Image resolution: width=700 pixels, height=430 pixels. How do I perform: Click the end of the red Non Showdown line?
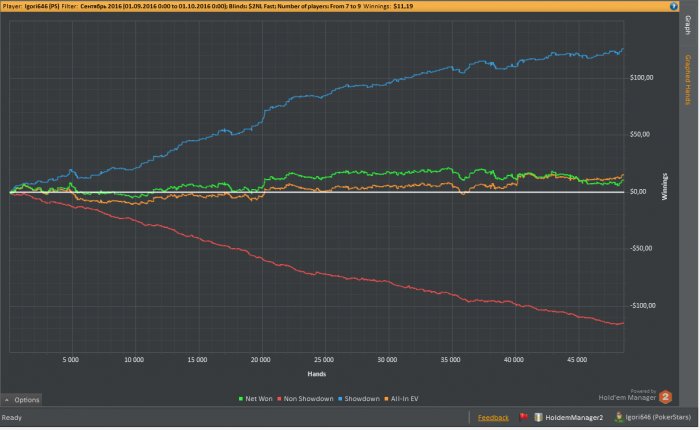(x=622, y=323)
